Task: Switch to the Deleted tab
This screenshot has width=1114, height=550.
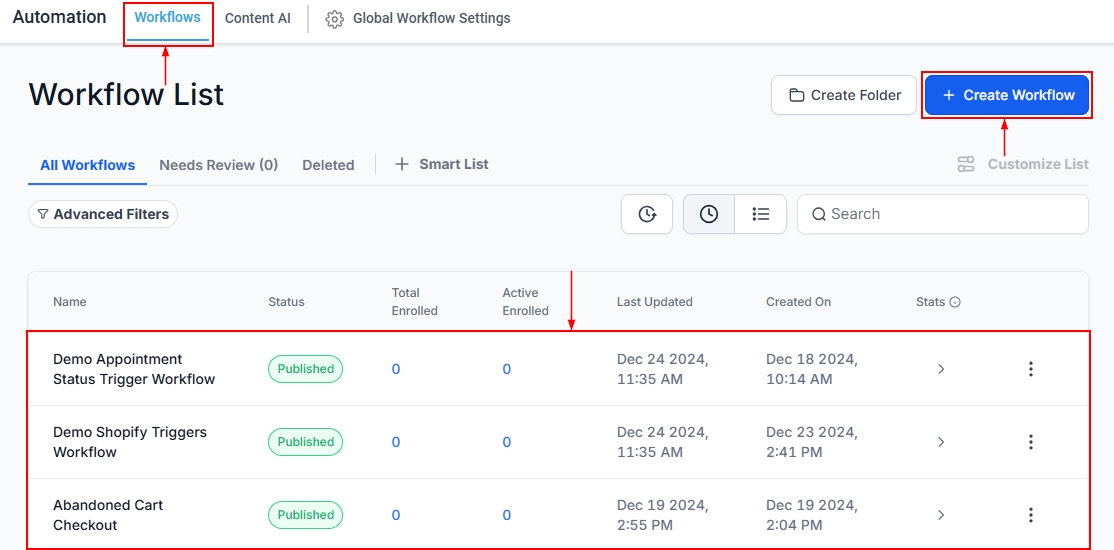Action: tap(328, 165)
